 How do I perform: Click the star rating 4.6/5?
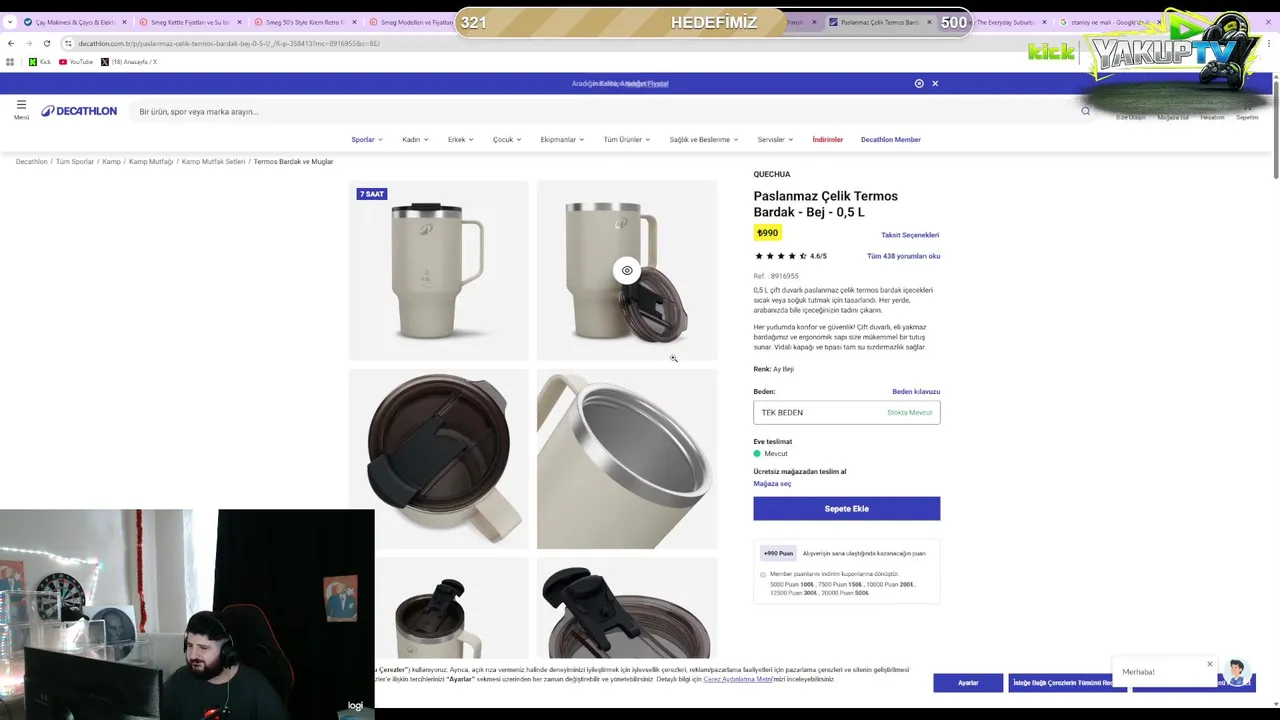coord(790,256)
